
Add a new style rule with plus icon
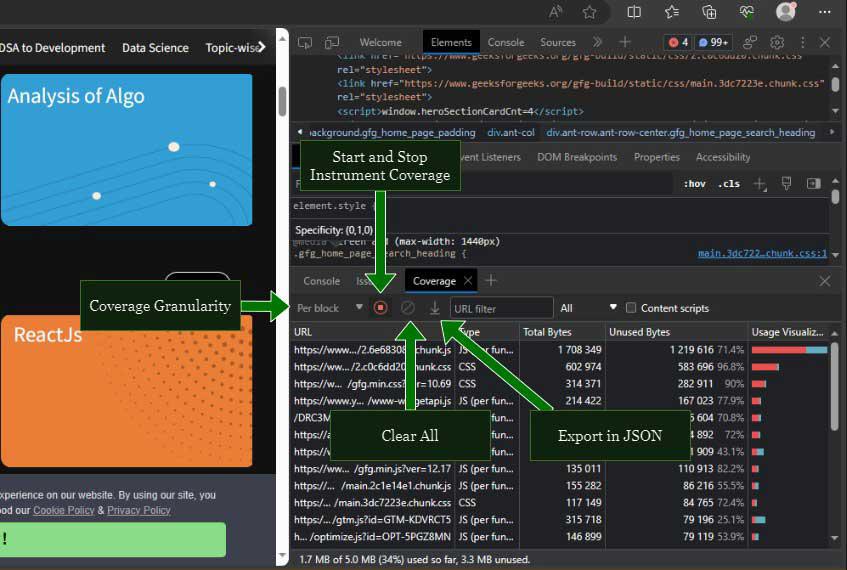[x=760, y=184]
